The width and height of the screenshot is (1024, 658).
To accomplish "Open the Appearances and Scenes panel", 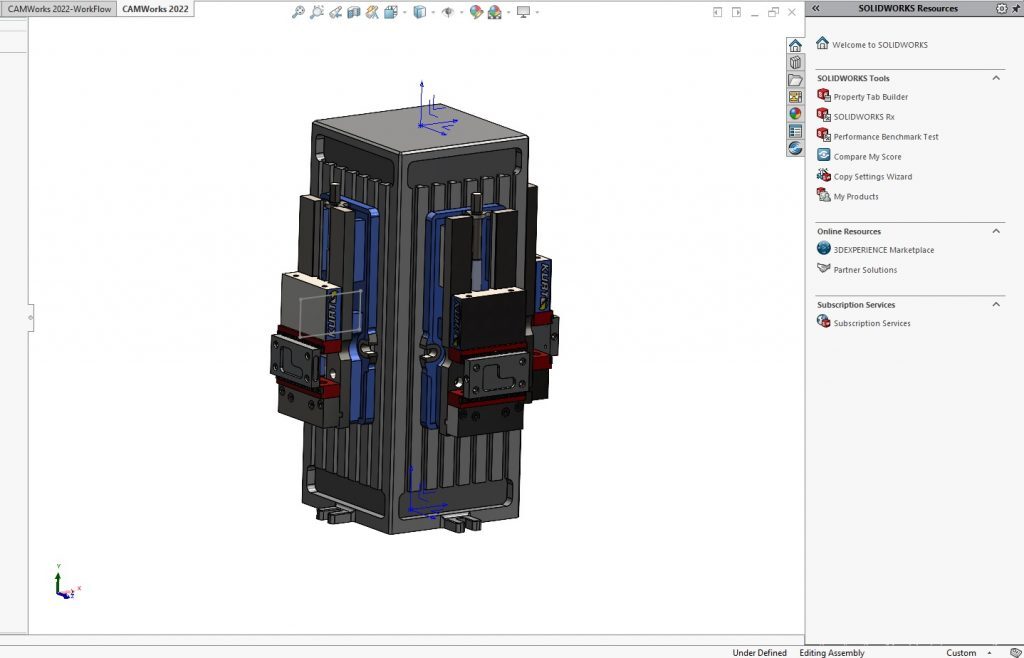I will click(x=795, y=113).
